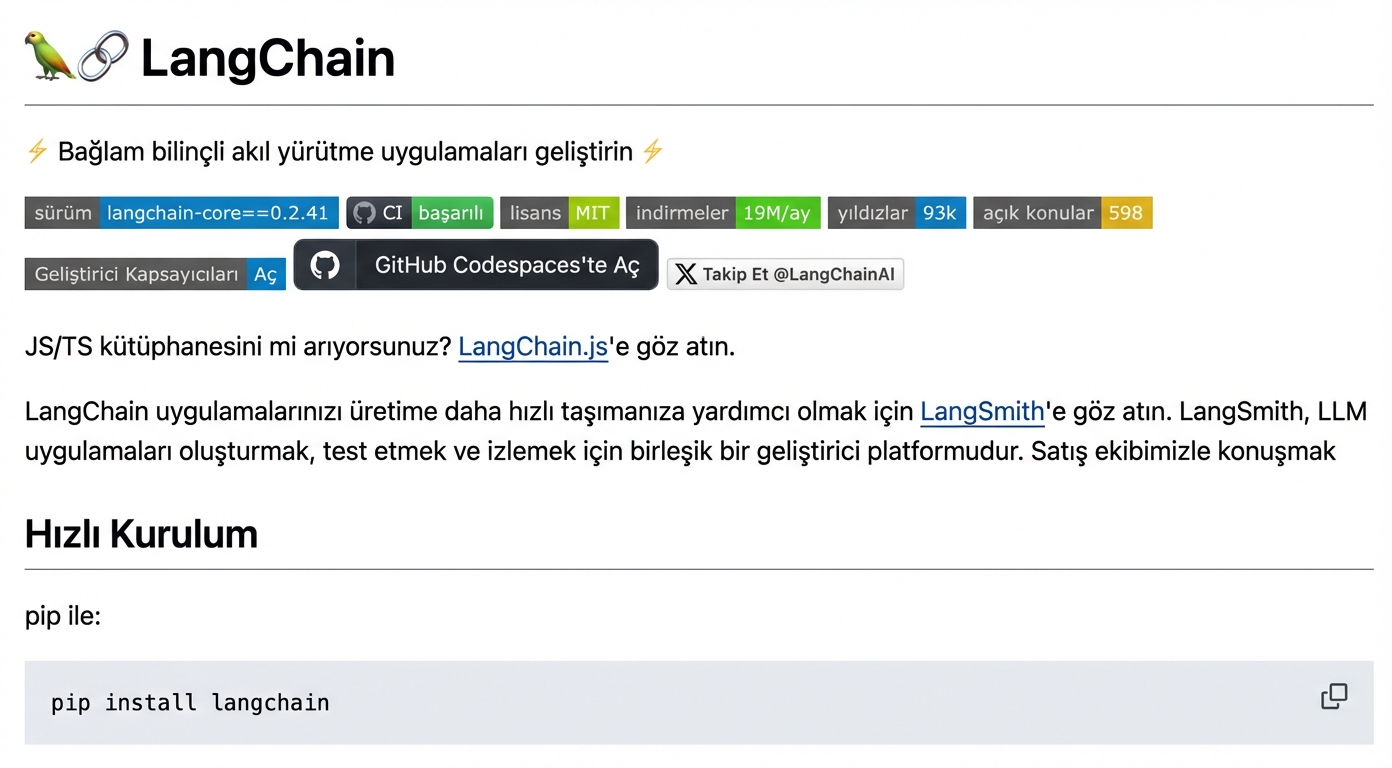
Task: Click the lightning bolt before the tagline
Action: tap(37, 150)
